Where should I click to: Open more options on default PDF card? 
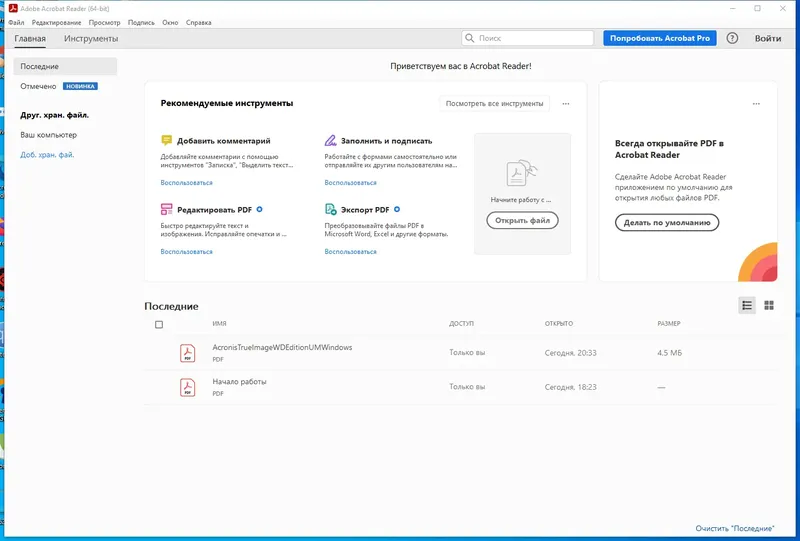pyautogui.click(x=756, y=104)
